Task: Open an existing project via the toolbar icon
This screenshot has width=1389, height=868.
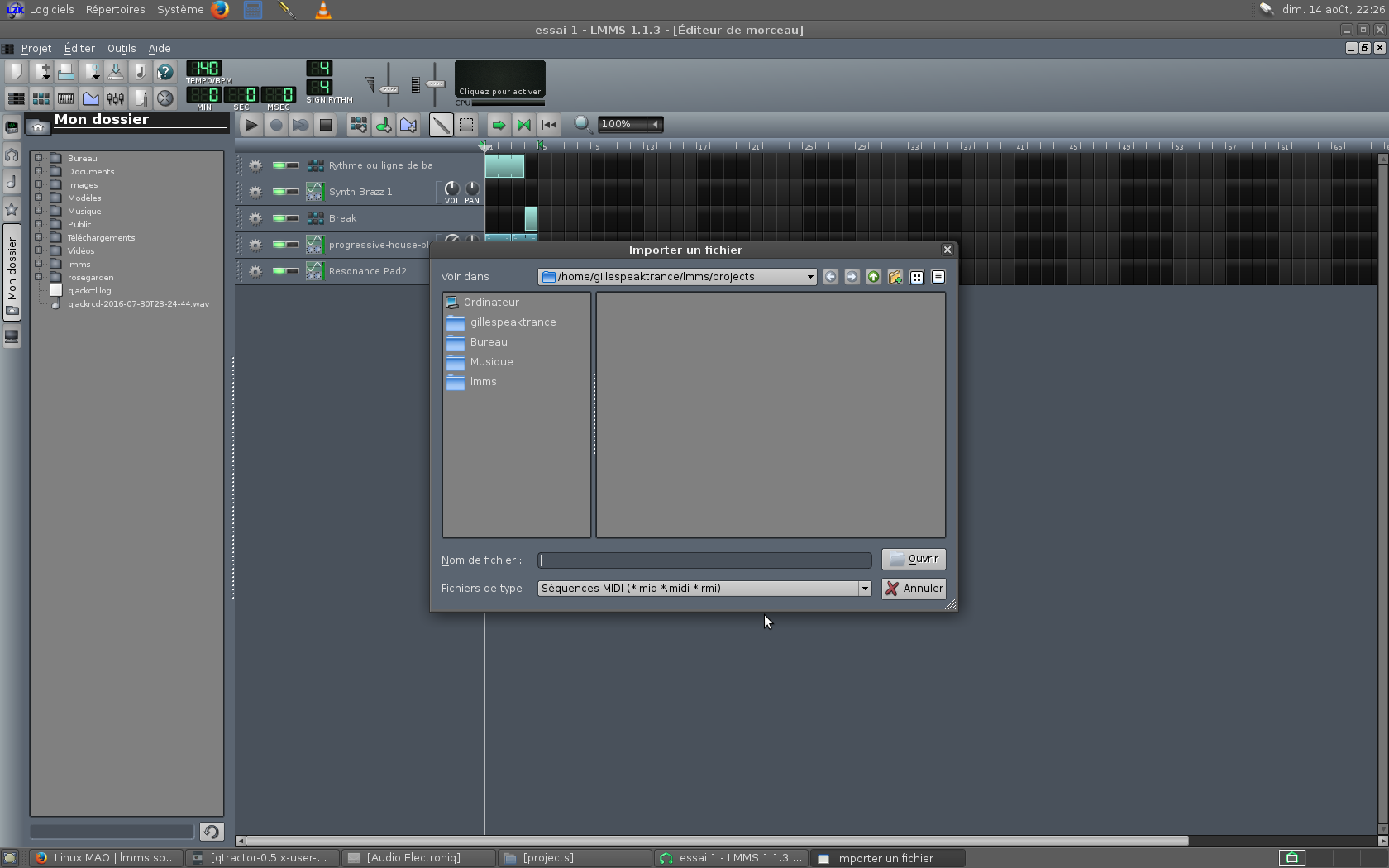Action: [x=65, y=72]
